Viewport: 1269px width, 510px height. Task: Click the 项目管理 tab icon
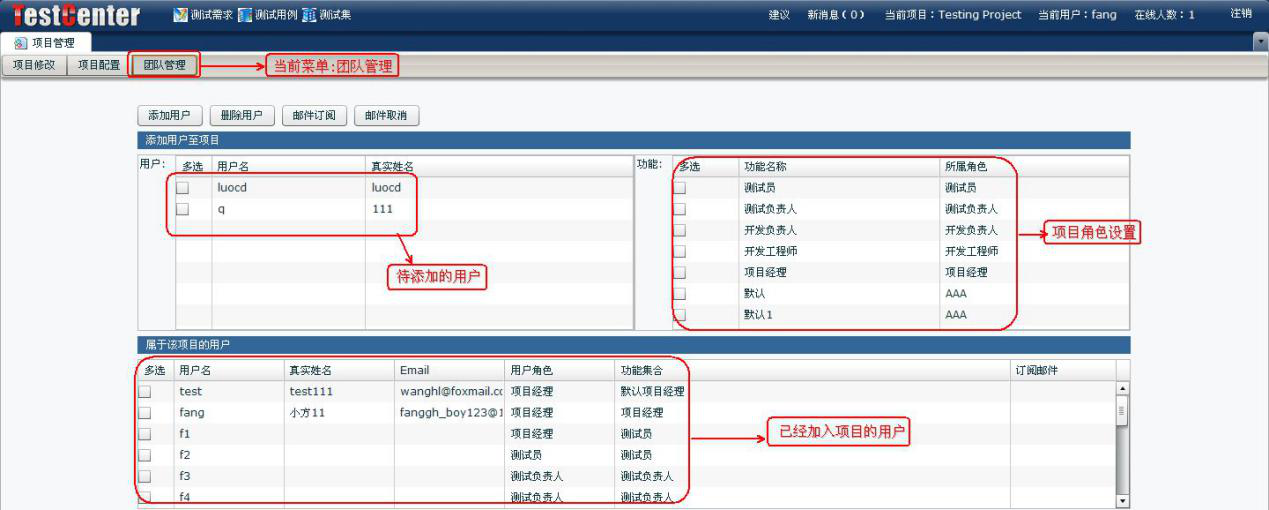tap(21, 43)
